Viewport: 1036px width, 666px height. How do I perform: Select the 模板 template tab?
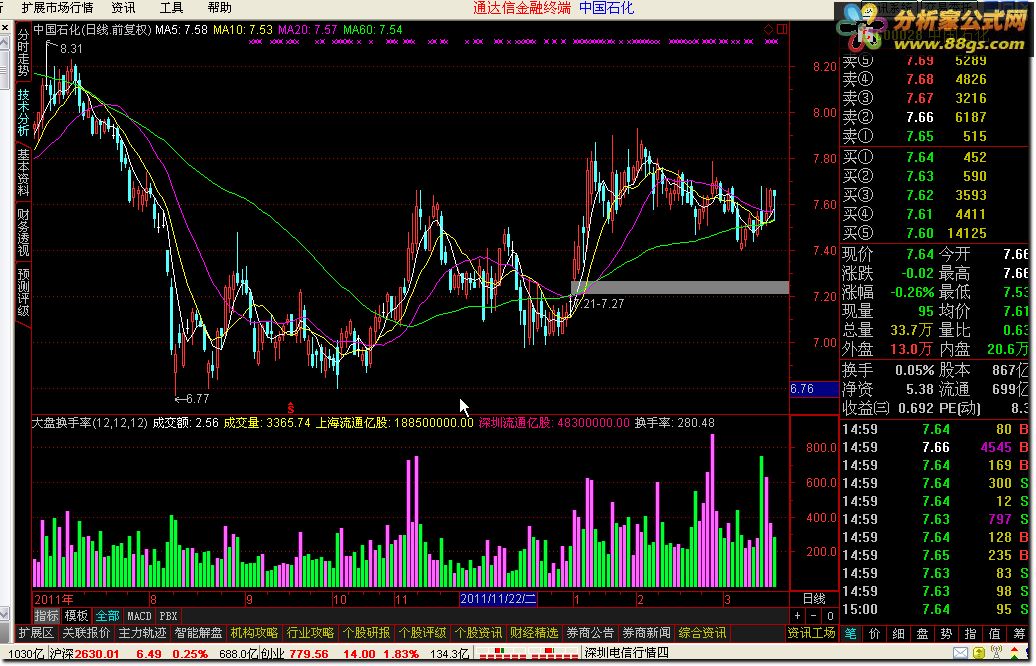coord(77,616)
